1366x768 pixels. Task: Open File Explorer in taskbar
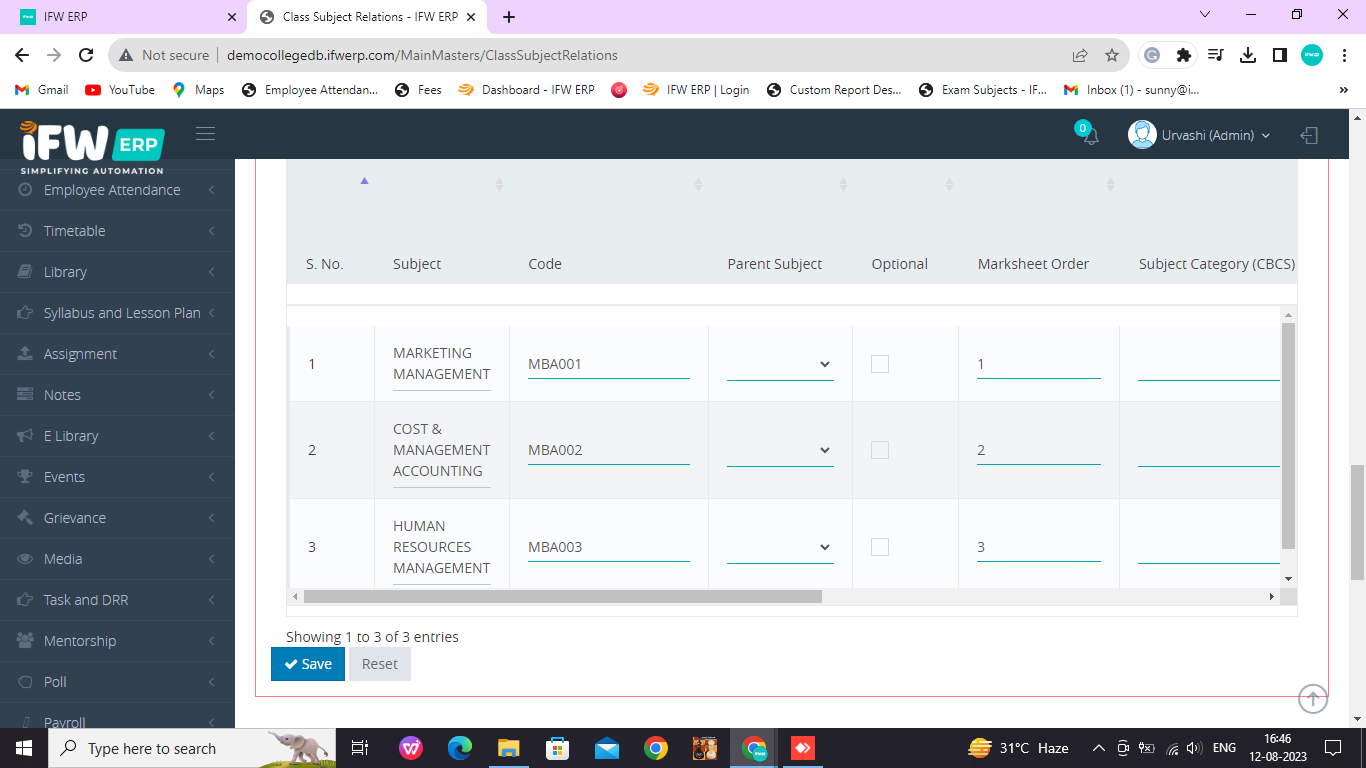(509, 748)
